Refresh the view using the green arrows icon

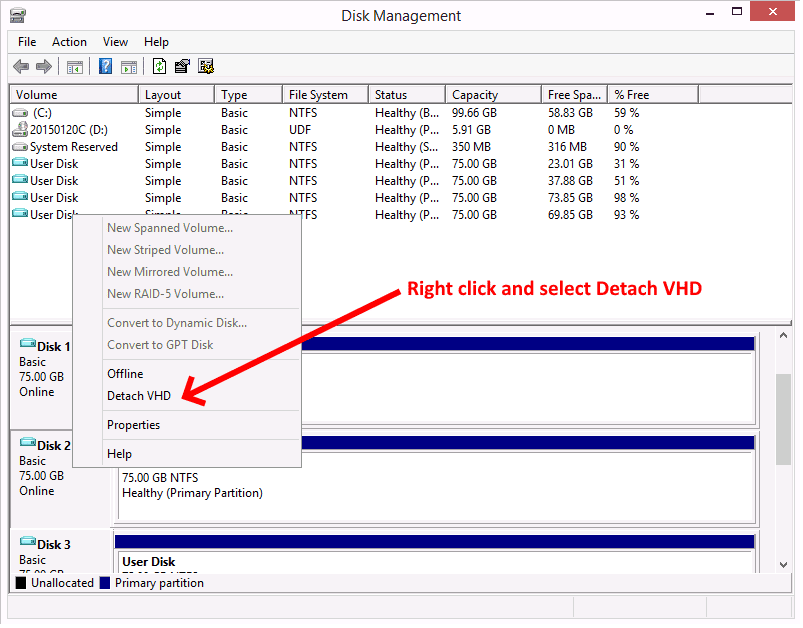pos(160,66)
